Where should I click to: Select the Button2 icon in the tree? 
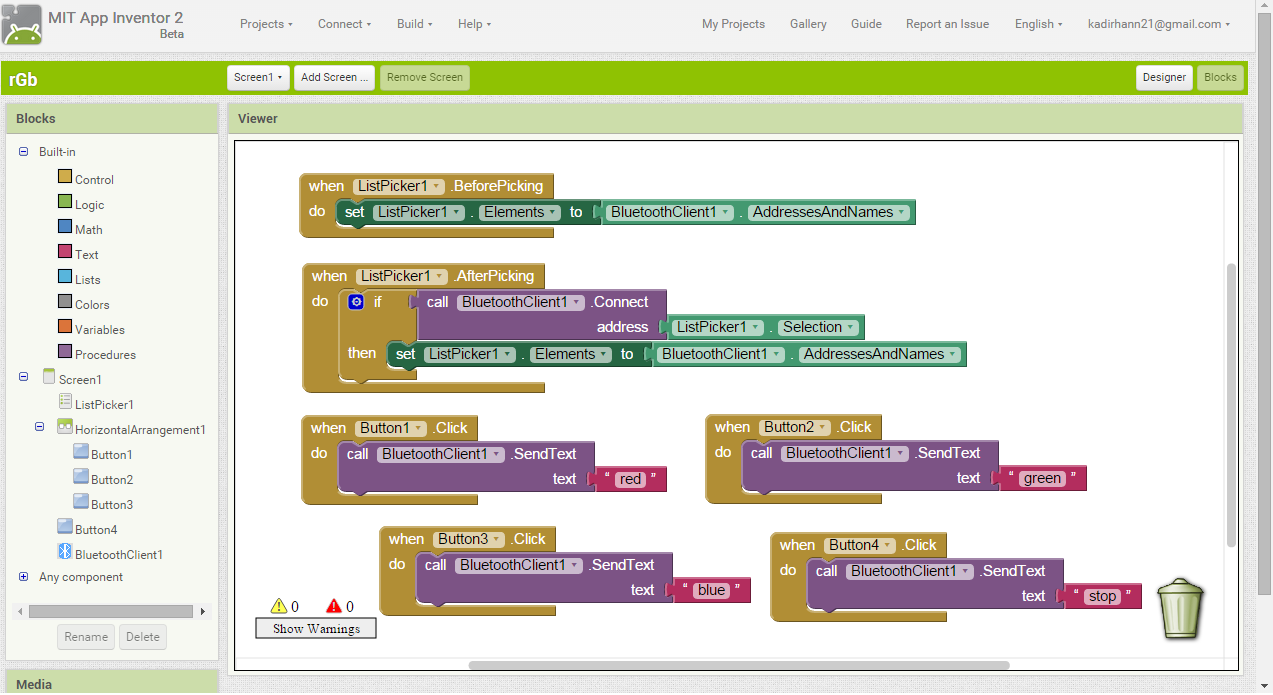(x=81, y=478)
